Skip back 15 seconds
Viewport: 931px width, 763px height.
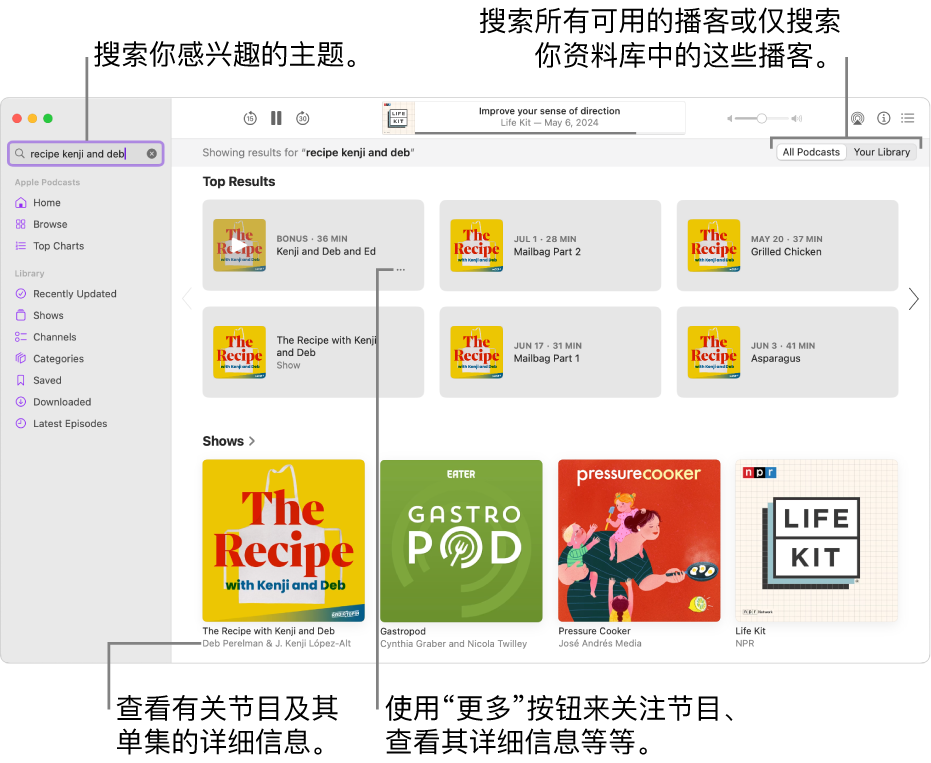click(x=250, y=118)
